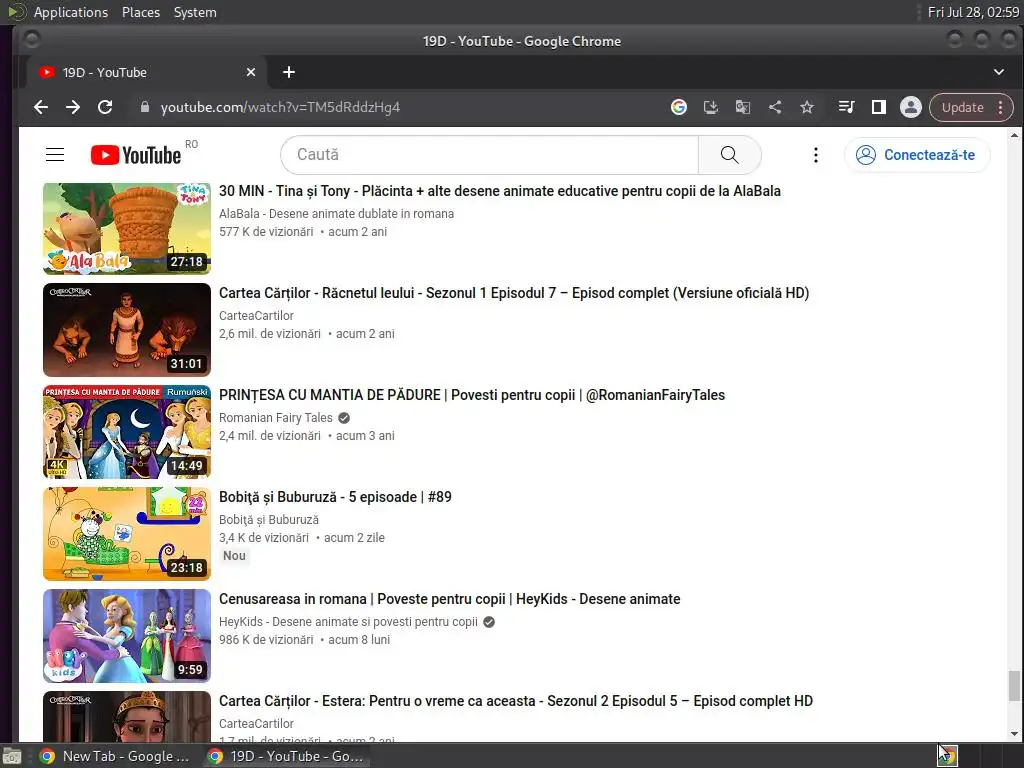Open Chrome profile avatar
This screenshot has height=768, width=1024.
coord(910,107)
